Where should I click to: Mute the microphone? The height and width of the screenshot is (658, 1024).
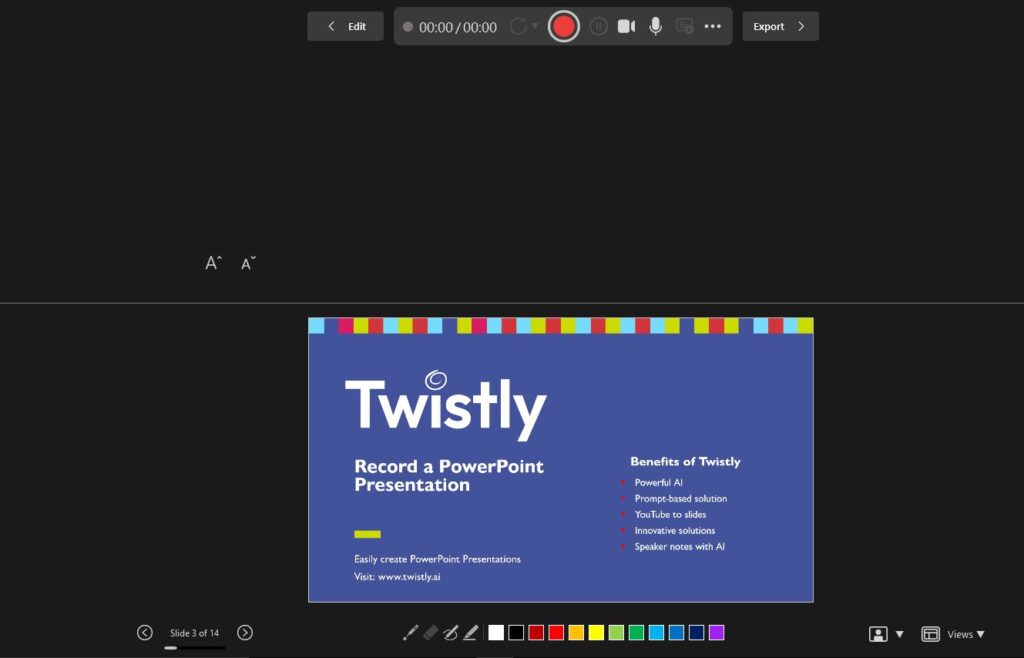tap(656, 27)
